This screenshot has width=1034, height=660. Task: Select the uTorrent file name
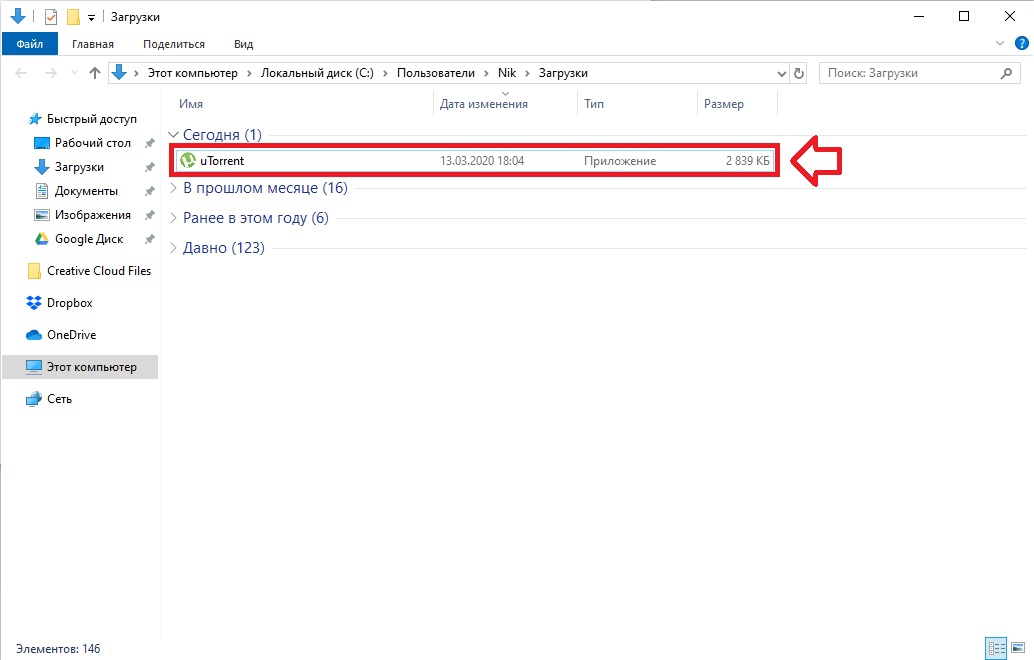(x=222, y=161)
